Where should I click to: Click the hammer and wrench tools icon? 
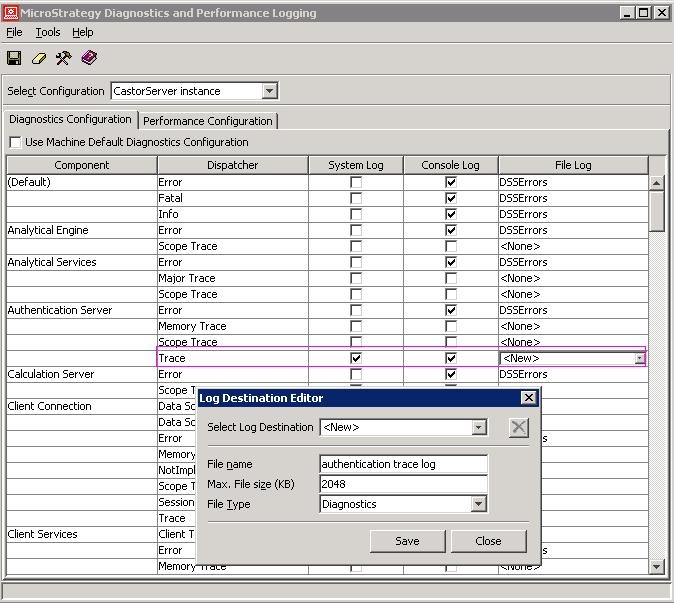click(x=64, y=58)
